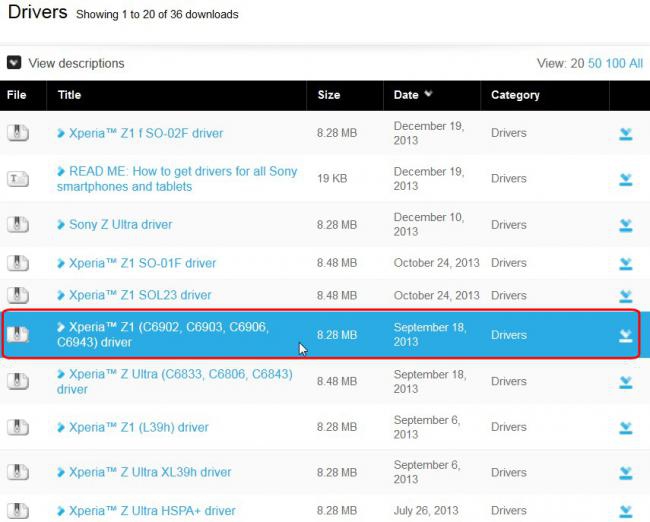This screenshot has width=650, height=522.
Task: Sort table by Title column header
Action: click(x=69, y=95)
